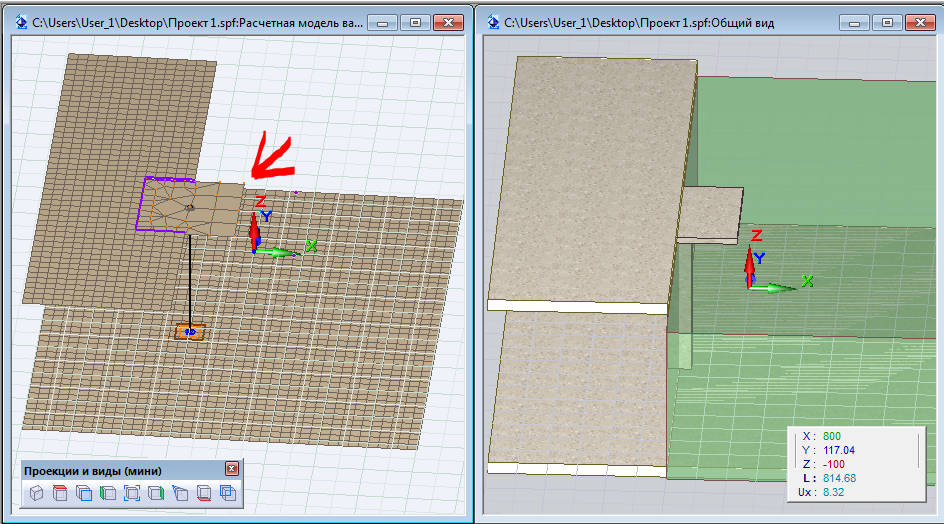Screen dimensions: 944x524
Task: Minimize the Общий вид window
Action: click(x=855, y=21)
